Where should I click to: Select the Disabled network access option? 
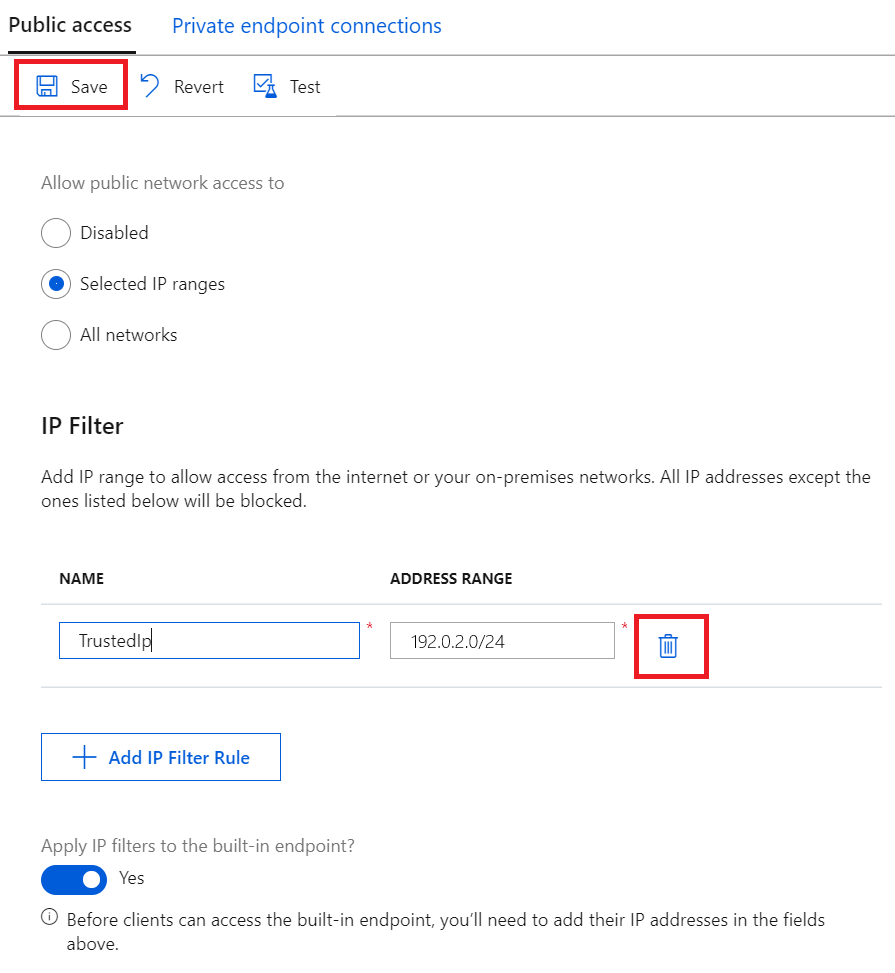[x=56, y=233]
